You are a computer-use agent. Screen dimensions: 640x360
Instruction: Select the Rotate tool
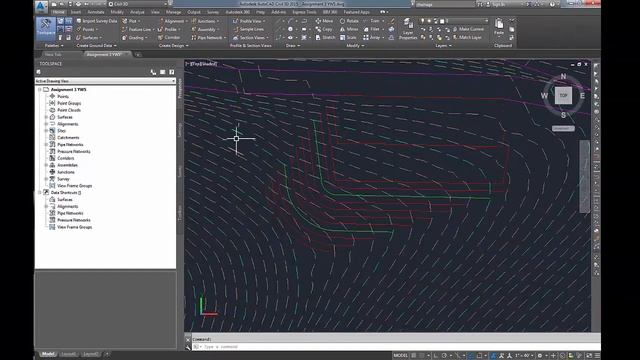[349, 21]
